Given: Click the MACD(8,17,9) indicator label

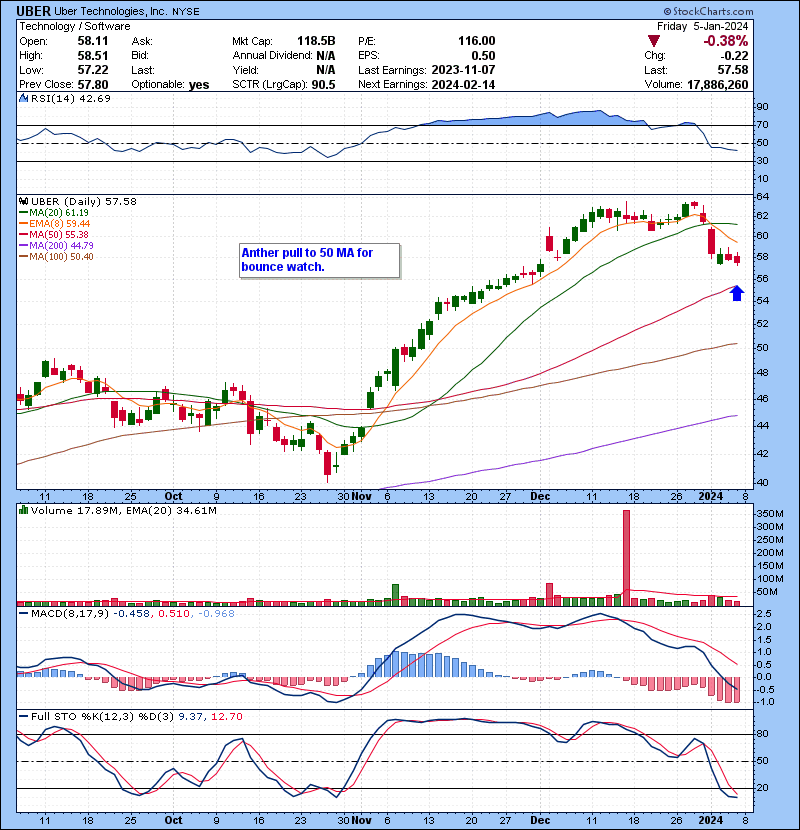Looking at the screenshot, I should point(70,614).
